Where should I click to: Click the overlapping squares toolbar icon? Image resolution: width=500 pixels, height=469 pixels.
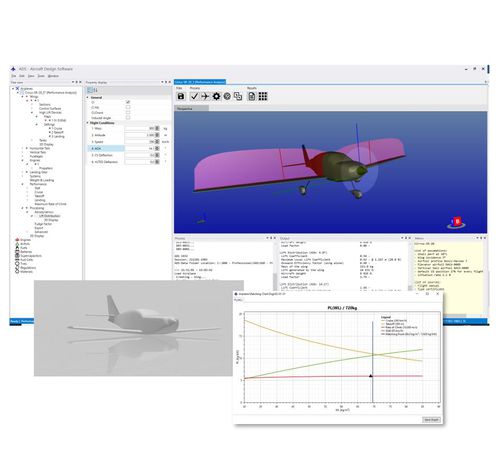tap(238, 96)
